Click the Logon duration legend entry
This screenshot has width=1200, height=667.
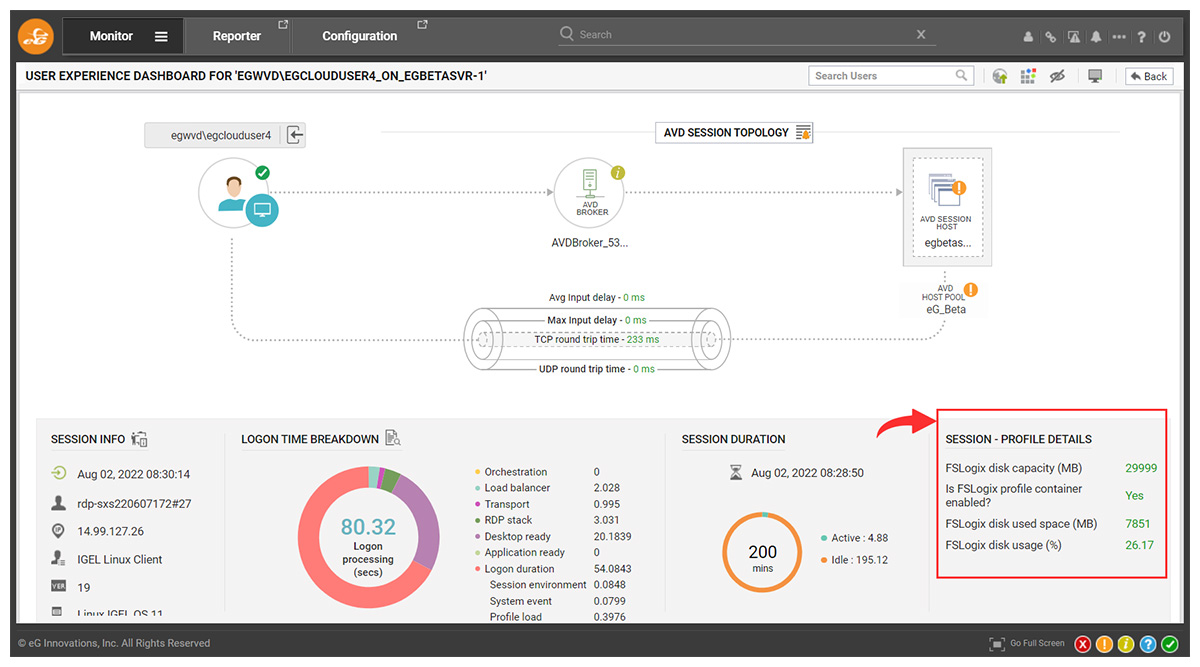514,569
